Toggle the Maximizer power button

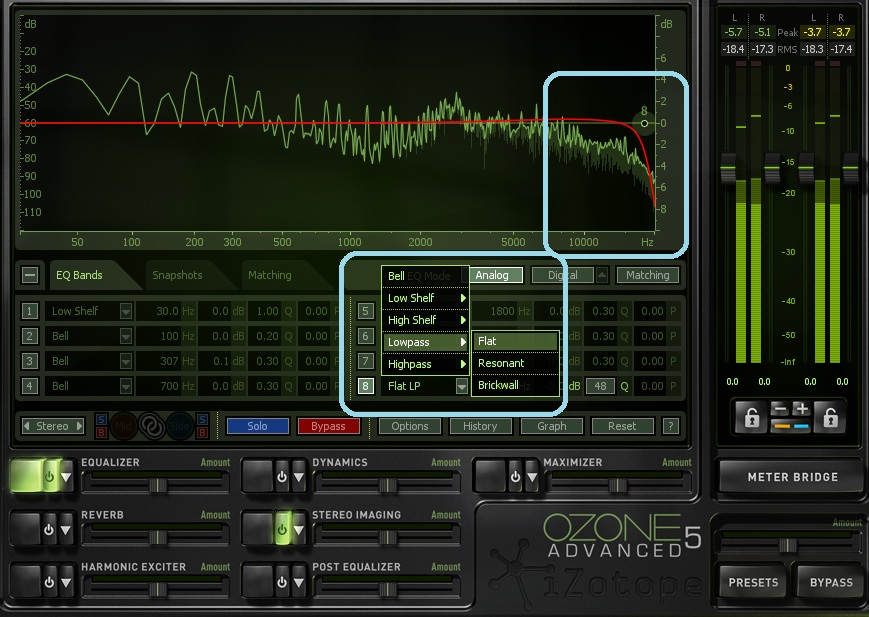point(515,476)
